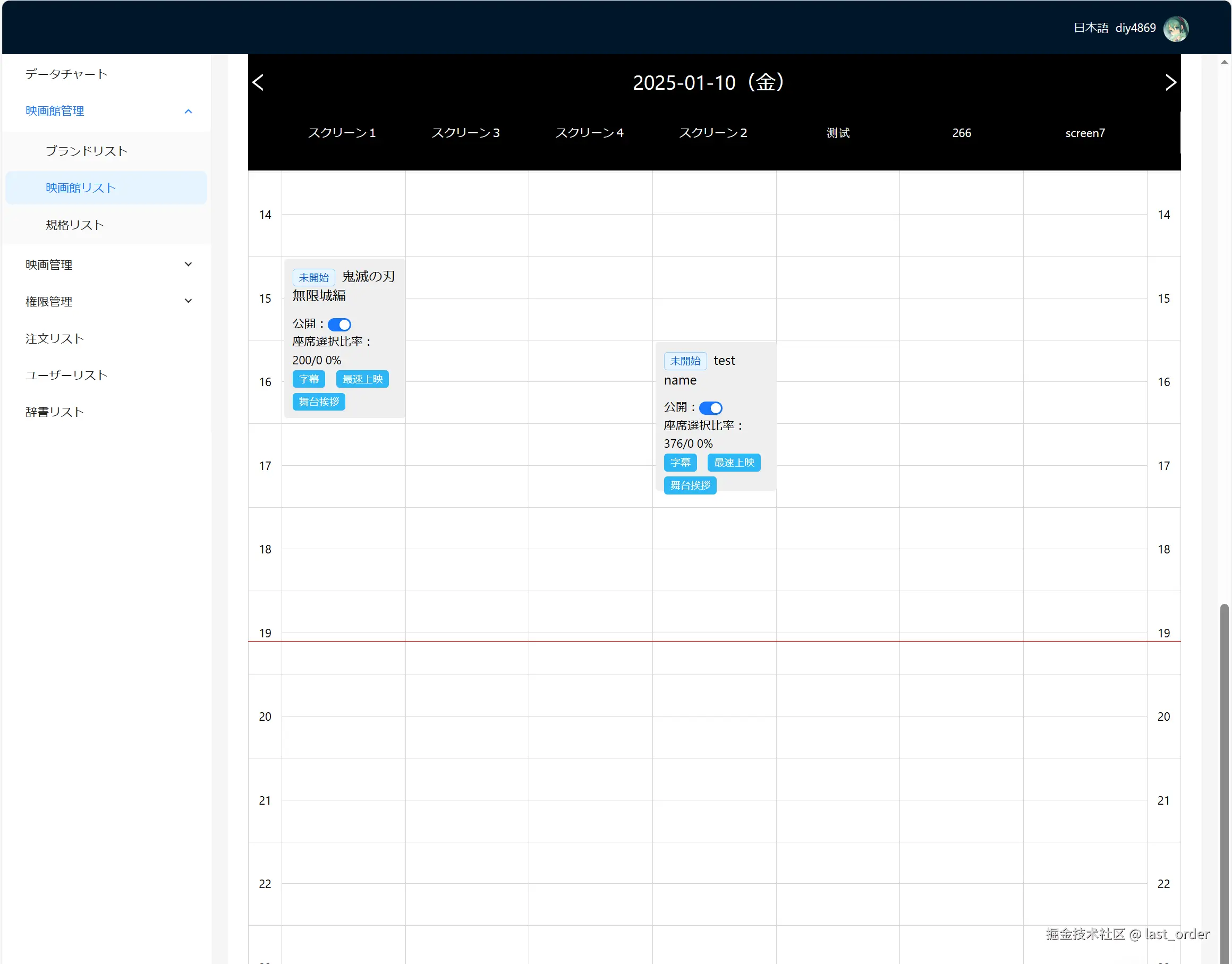
Task: Click the diy4869 username link
Action: coord(1135,28)
